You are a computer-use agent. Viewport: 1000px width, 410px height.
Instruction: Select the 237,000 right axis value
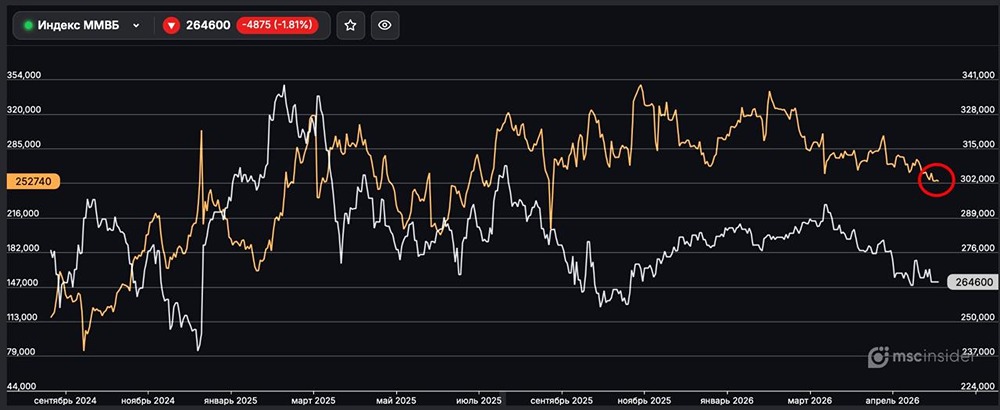coord(978,353)
